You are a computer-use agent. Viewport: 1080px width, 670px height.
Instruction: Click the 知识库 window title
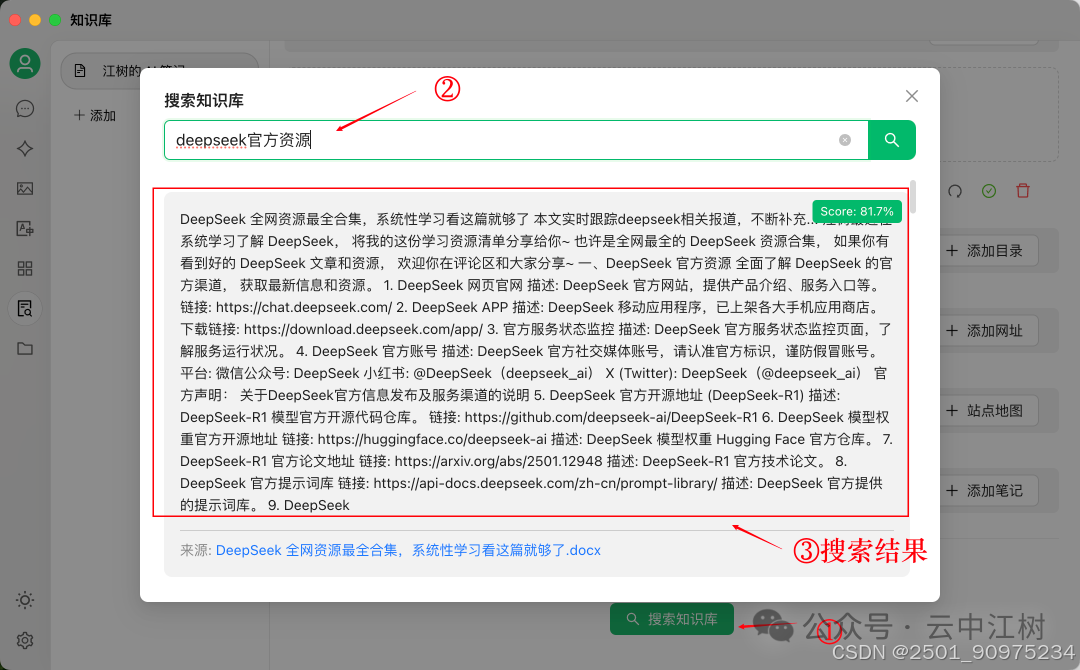tap(90, 20)
